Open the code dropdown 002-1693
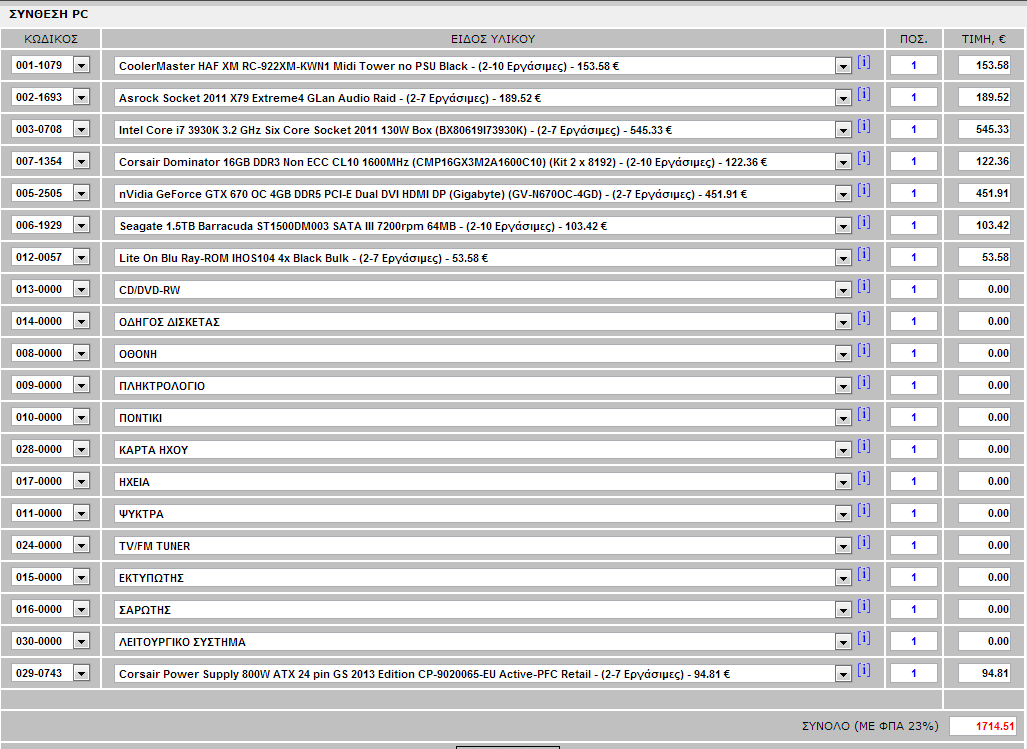1027x749 pixels. 81,98
